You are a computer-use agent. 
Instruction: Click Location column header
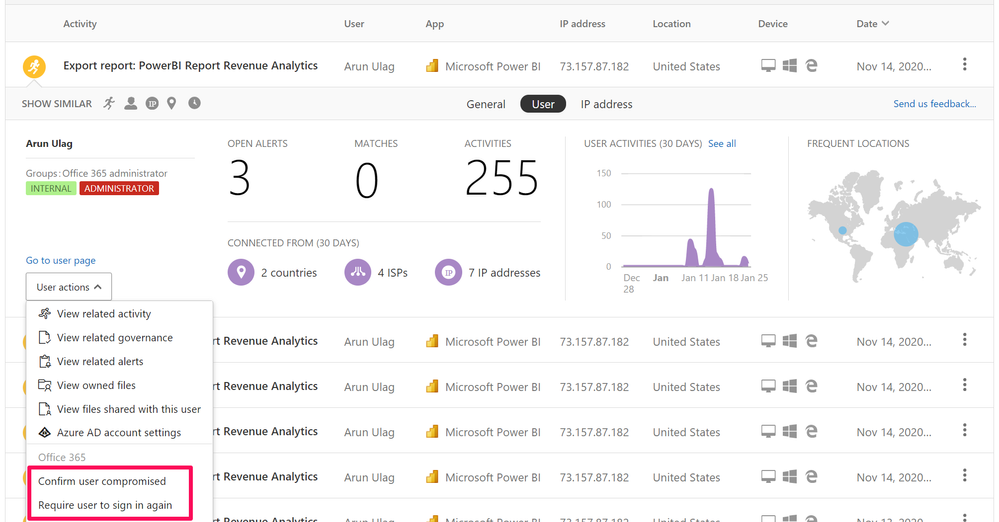[671, 24]
